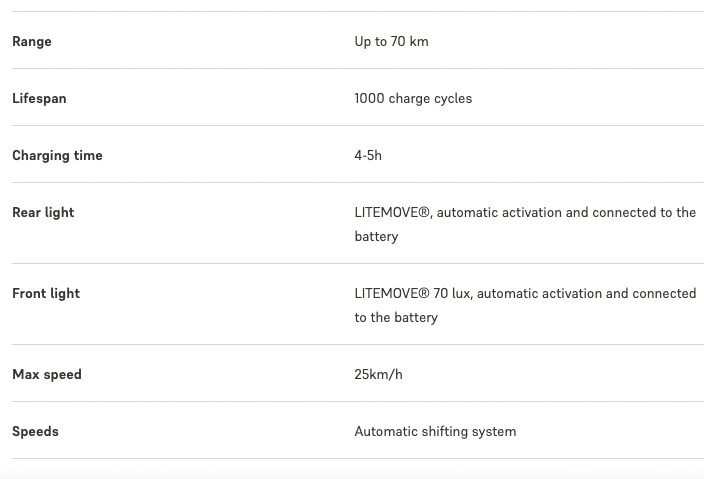Click the Range specification label
The image size is (704, 479).
[x=32, y=41]
